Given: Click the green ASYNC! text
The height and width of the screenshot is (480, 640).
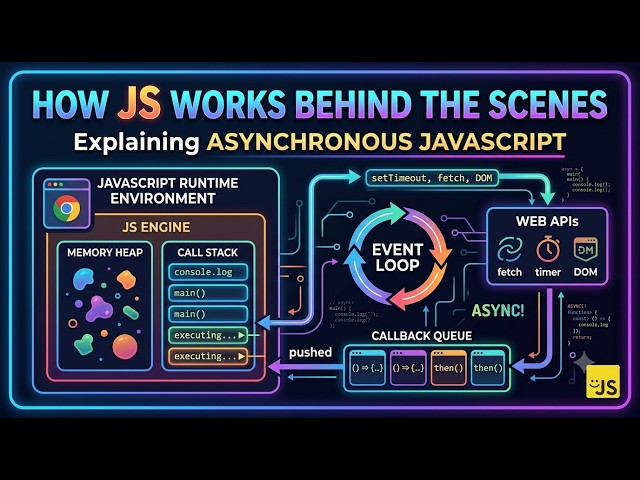Looking at the screenshot, I should coord(498,311).
